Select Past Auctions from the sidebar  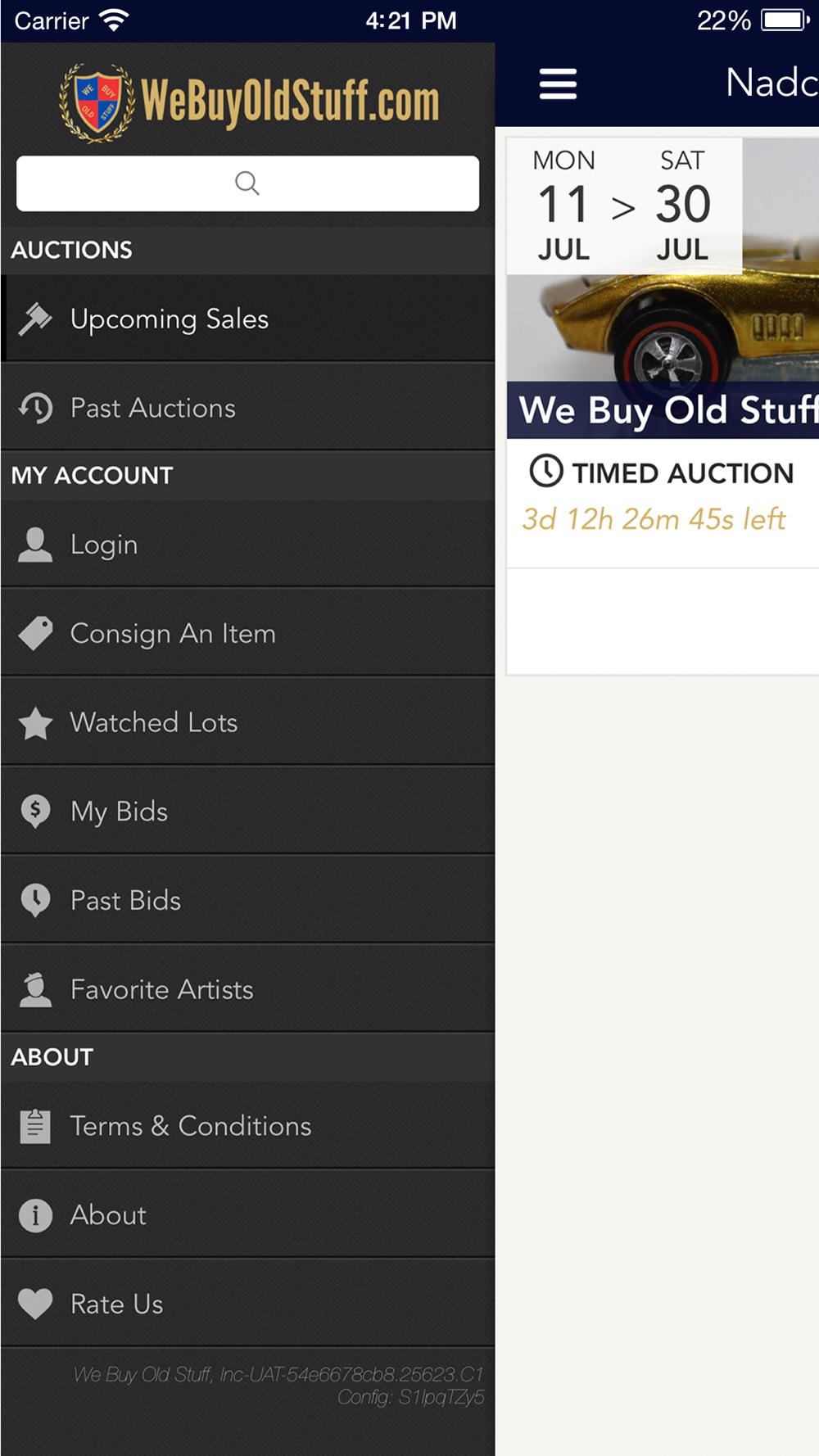point(153,408)
